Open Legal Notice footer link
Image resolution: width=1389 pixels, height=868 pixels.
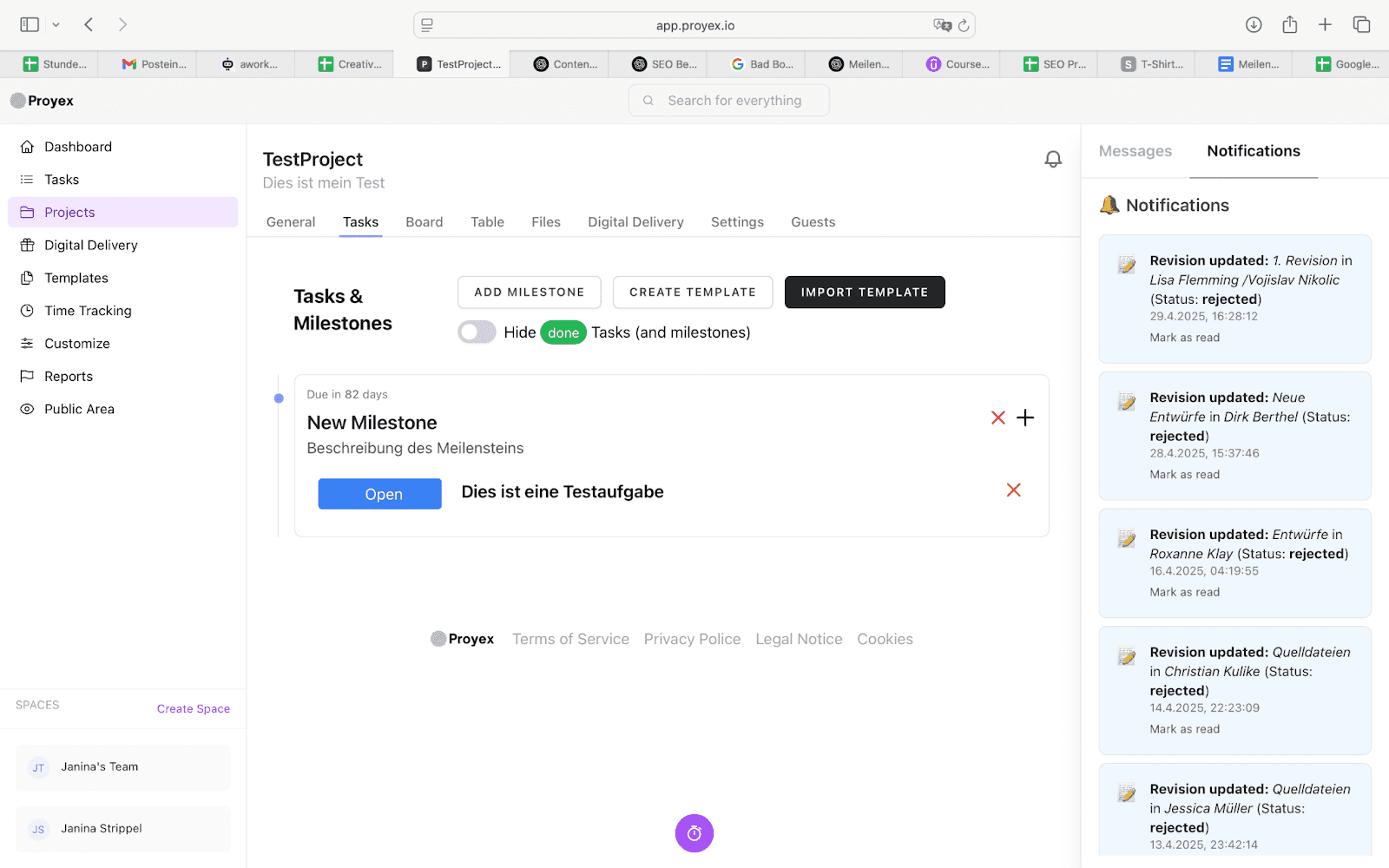[799, 639]
